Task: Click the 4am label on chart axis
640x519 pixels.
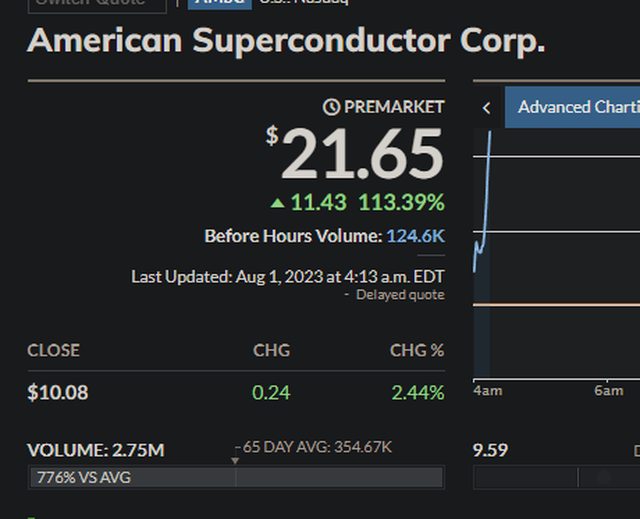Action: (487, 391)
